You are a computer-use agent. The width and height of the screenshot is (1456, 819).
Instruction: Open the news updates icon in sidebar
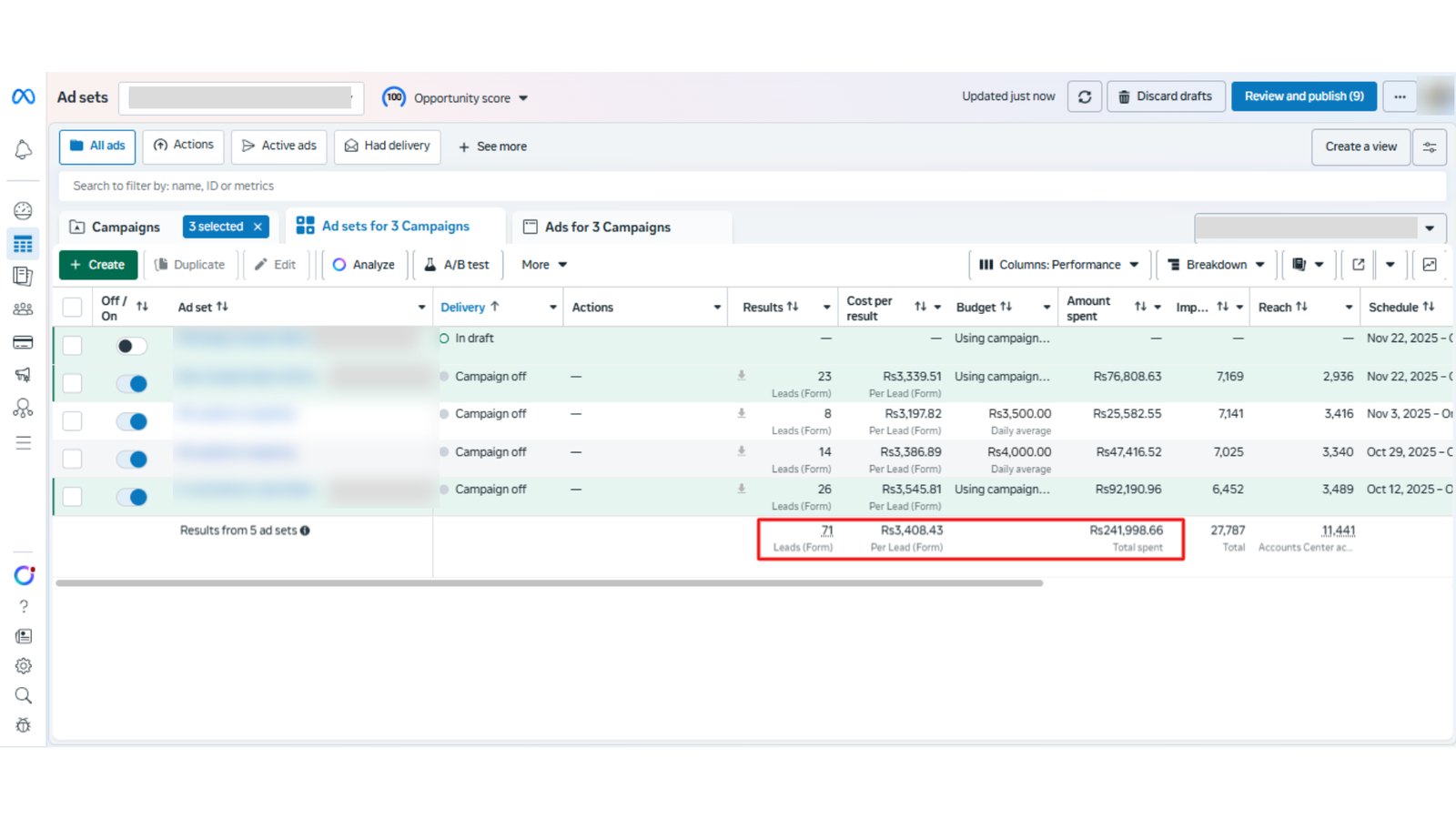[x=24, y=636]
